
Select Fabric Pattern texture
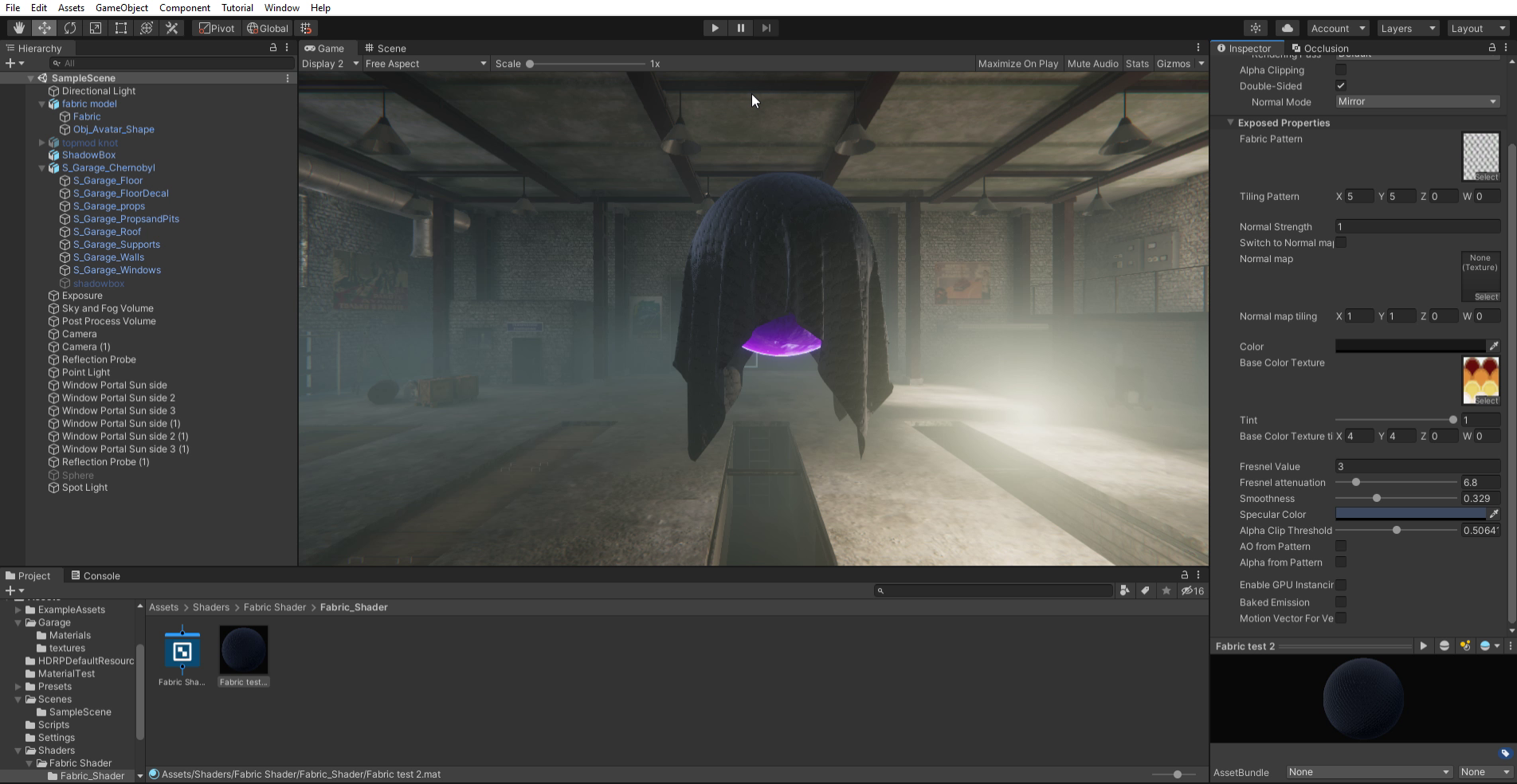pos(1481,157)
